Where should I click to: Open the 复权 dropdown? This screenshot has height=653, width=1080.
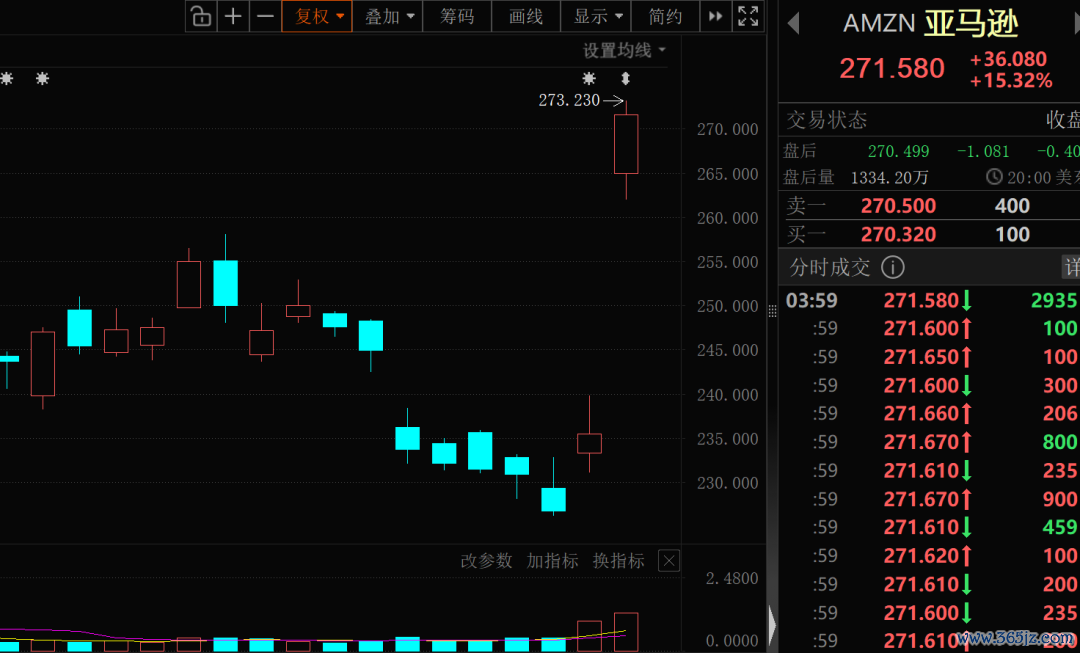click(x=317, y=17)
